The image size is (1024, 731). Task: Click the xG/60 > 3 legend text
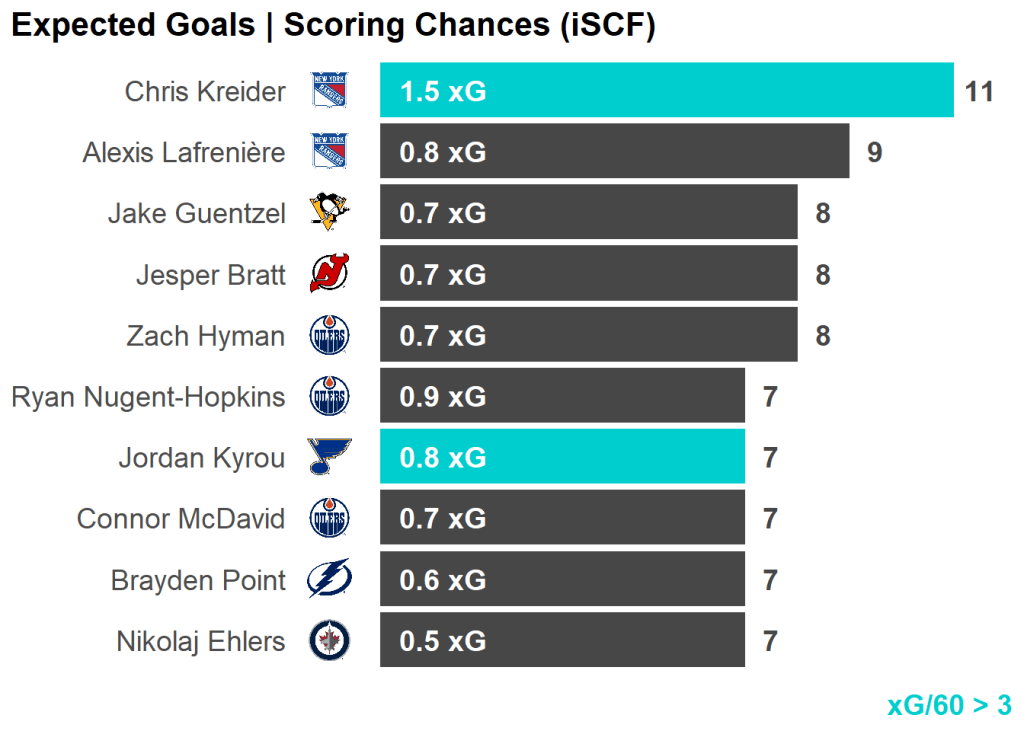(949, 705)
